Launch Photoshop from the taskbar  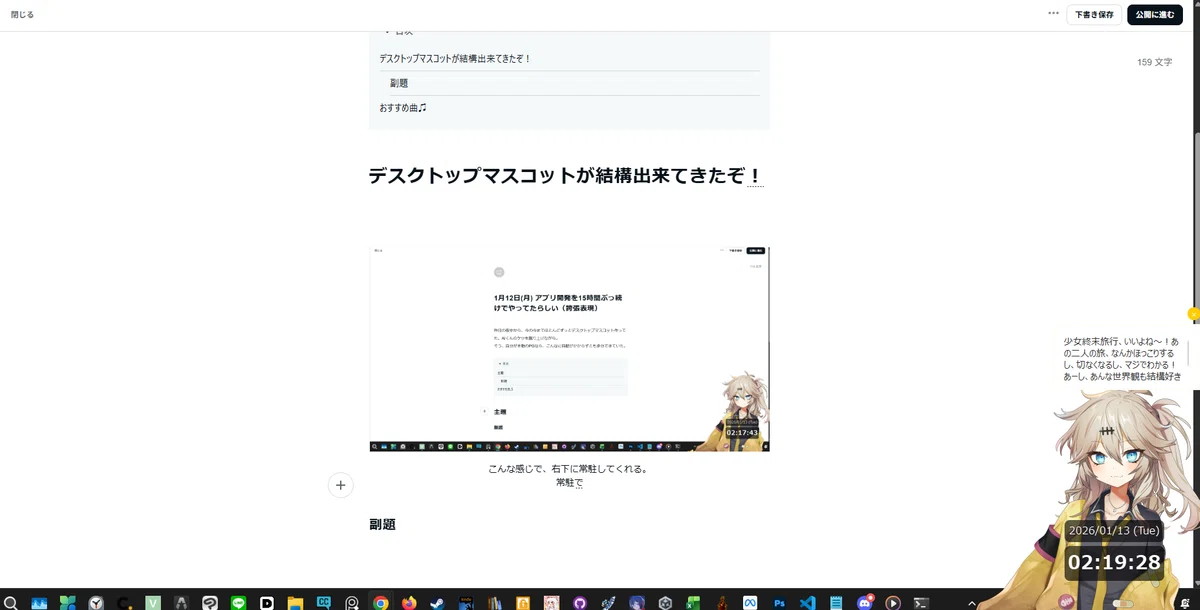pyautogui.click(x=779, y=603)
